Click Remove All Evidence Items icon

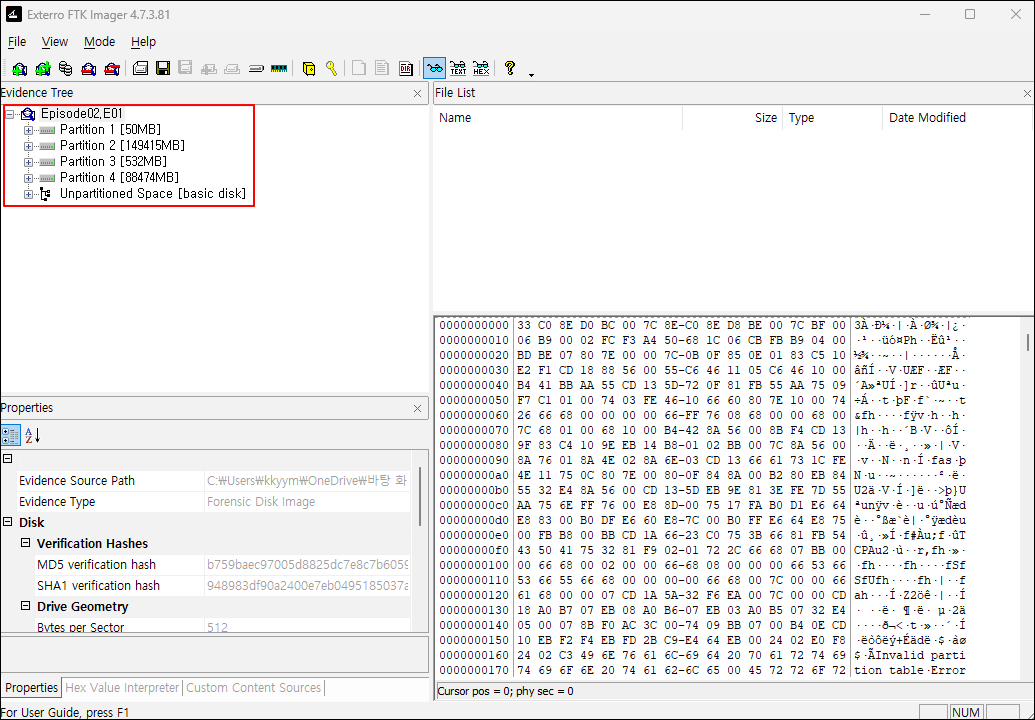coord(112,68)
